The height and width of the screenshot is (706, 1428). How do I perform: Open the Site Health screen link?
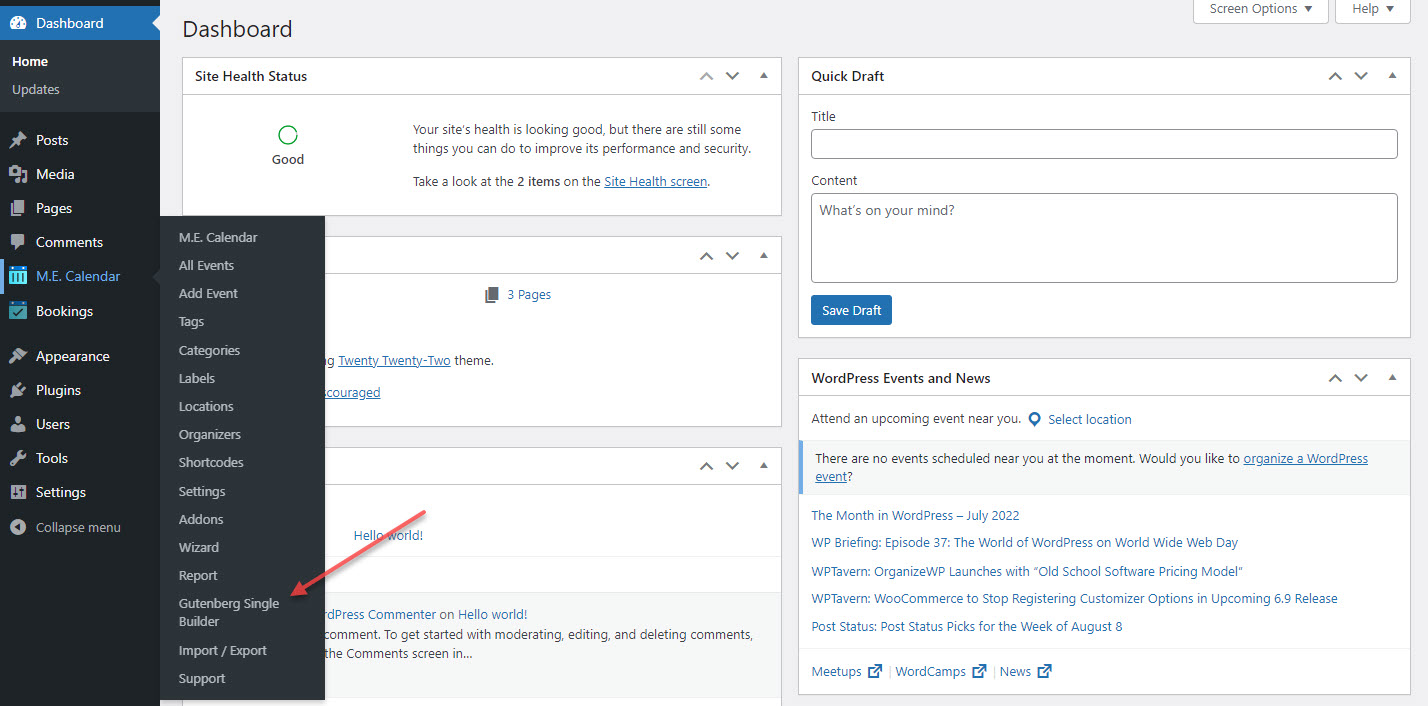[x=655, y=182]
